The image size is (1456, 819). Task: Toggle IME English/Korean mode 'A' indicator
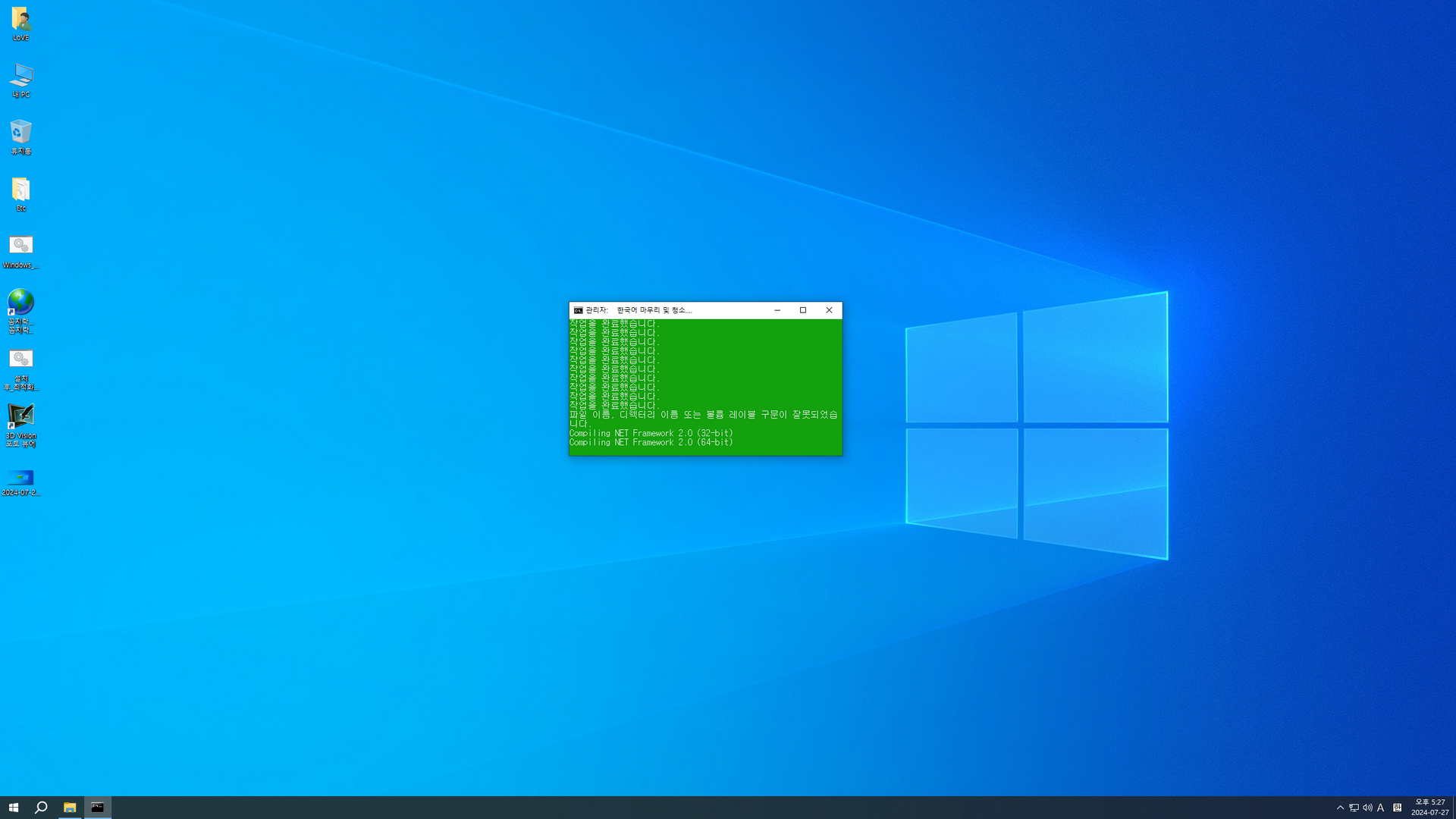[1381, 808]
